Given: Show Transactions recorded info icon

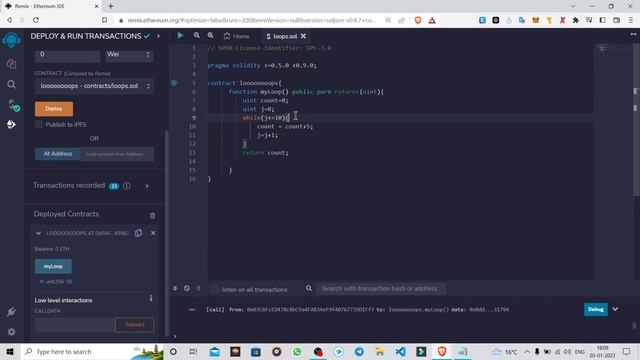Looking at the screenshot, I should pyautogui.click(x=127, y=186).
